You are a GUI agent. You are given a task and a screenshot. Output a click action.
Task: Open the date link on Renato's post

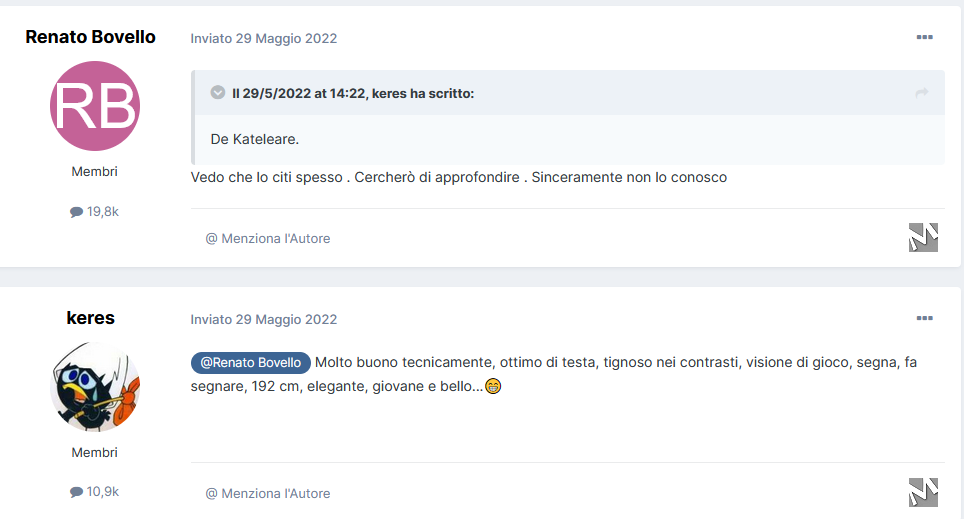tap(264, 39)
